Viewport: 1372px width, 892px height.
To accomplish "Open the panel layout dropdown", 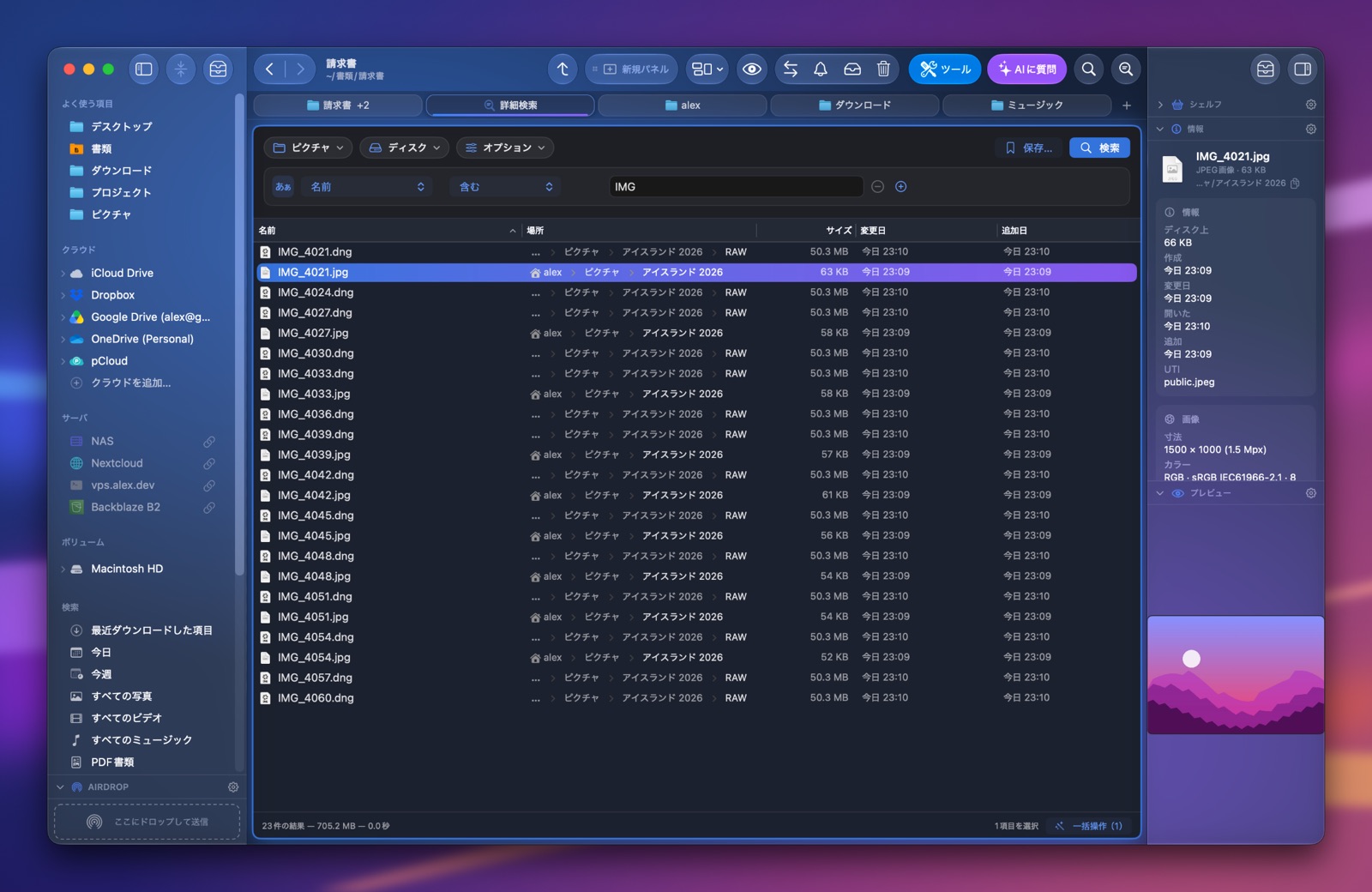I will coord(708,69).
